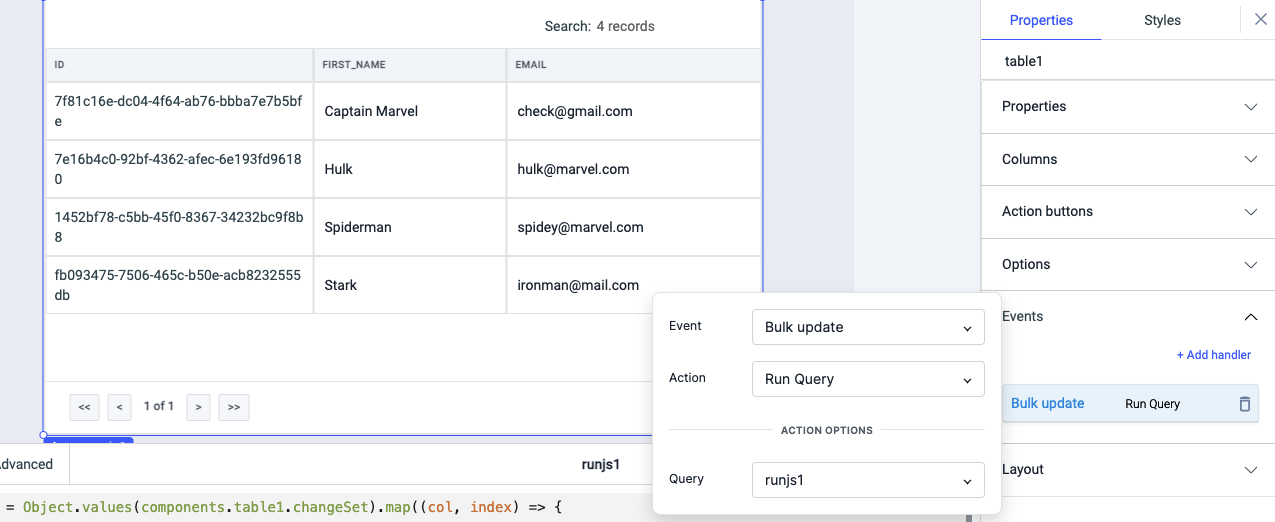Jump to last table page
This screenshot has height=522, width=1275.
234,407
